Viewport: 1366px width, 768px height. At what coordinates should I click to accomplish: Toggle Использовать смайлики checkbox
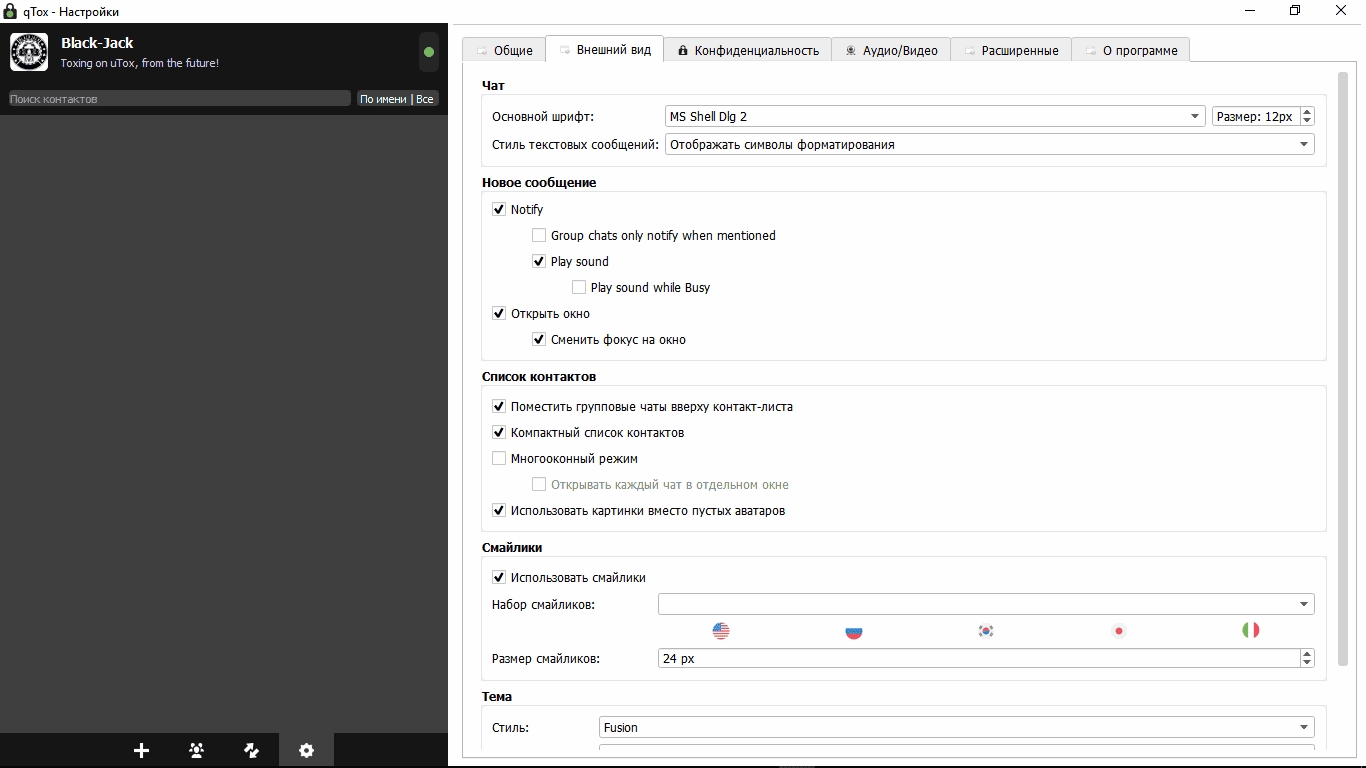(x=499, y=578)
